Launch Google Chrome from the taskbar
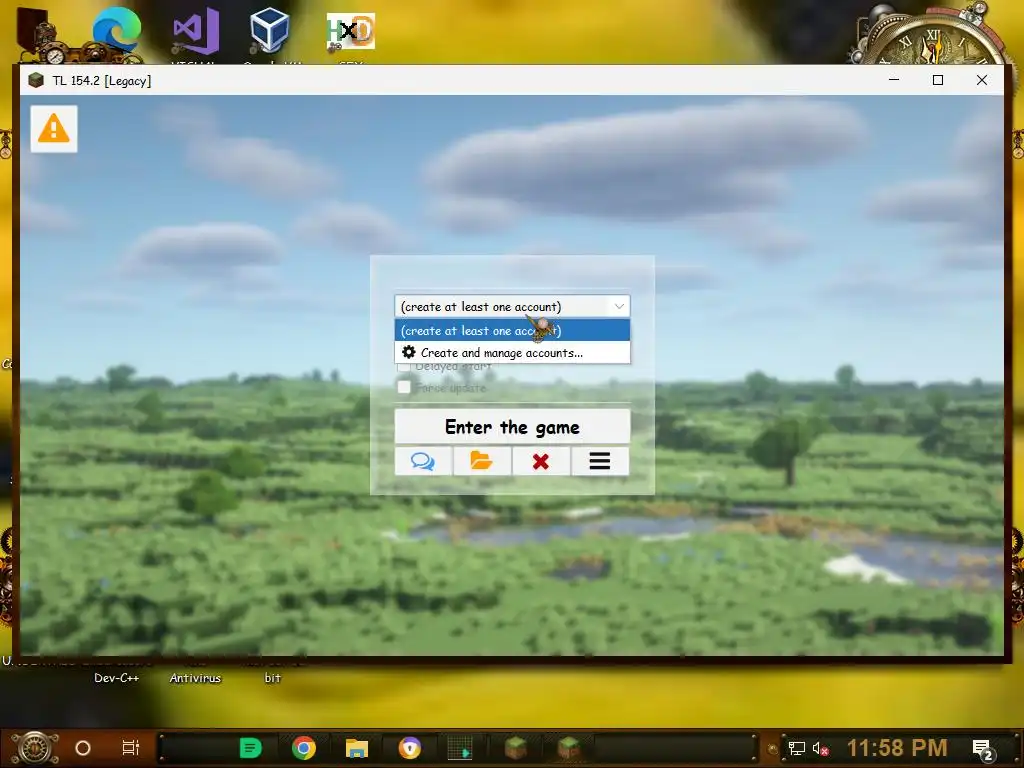 point(304,748)
